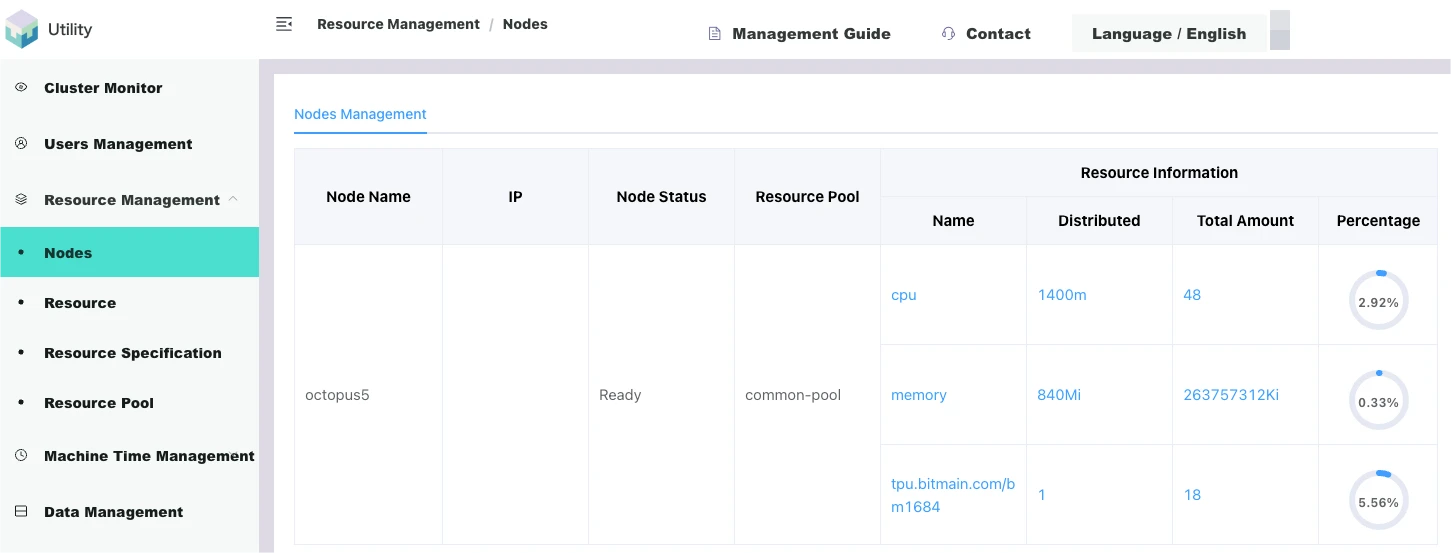Click the user icon beside Users Management

point(21,144)
